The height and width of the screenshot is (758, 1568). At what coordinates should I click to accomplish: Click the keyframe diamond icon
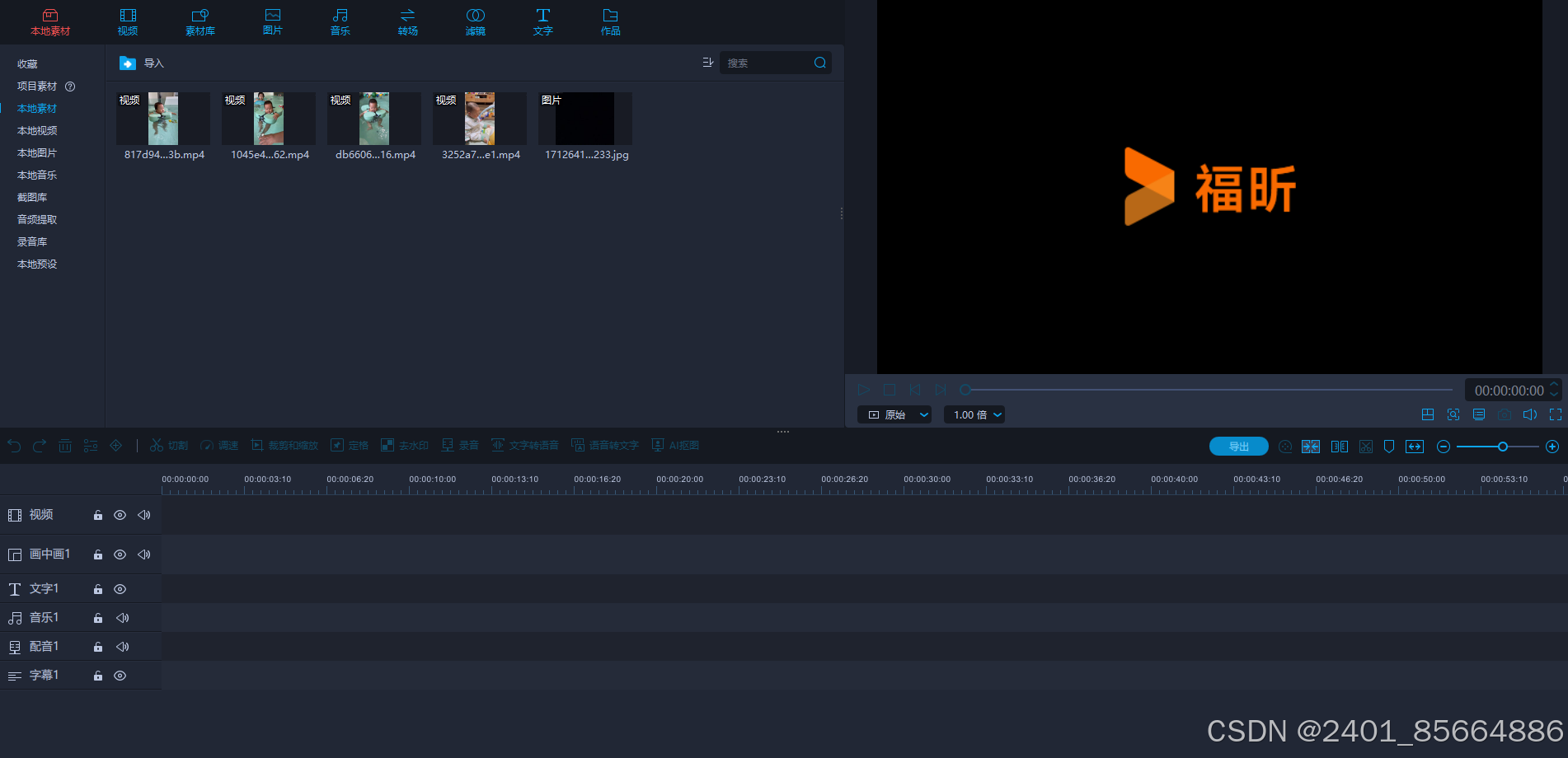pyautogui.click(x=116, y=446)
